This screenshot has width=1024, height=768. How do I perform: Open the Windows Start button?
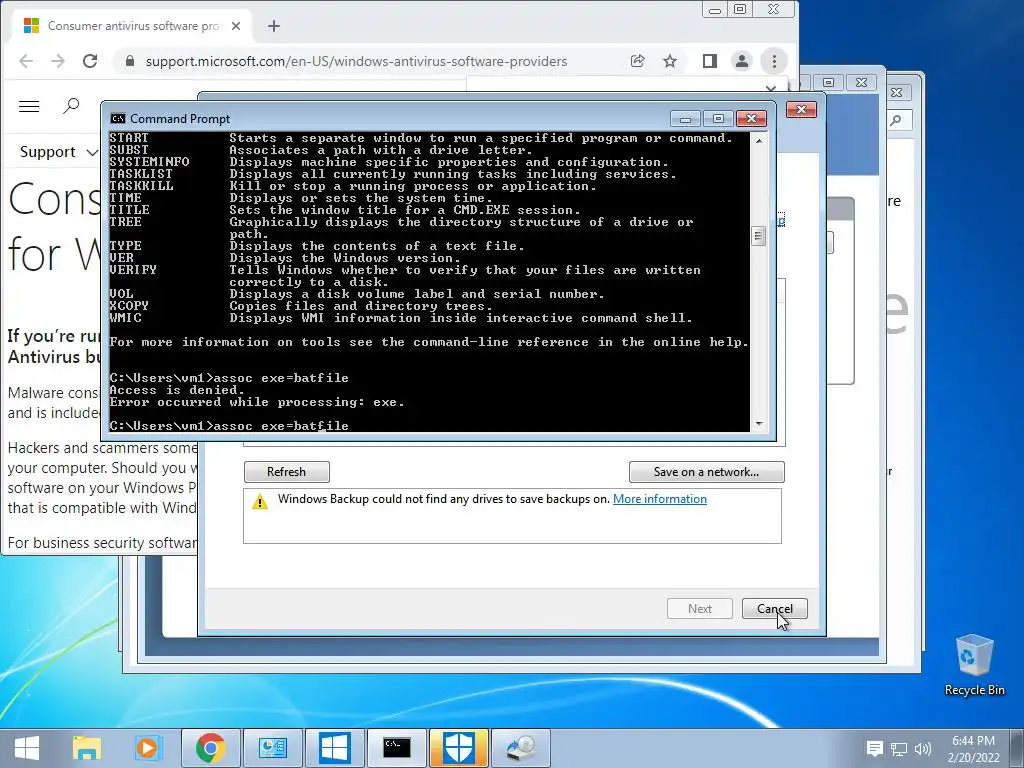click(x=27, y=748)
